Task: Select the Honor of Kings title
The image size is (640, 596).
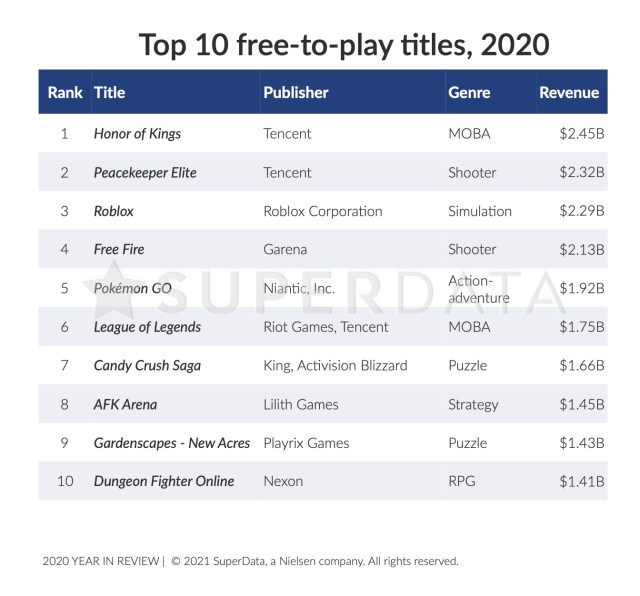Action: pos(137,134)
